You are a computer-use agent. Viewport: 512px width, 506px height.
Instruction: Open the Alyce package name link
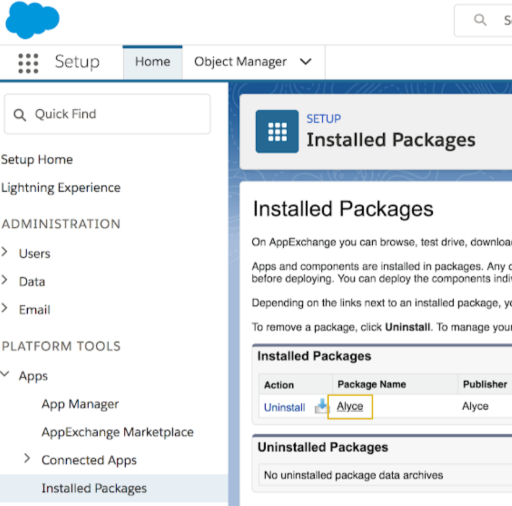click(350, 406)
